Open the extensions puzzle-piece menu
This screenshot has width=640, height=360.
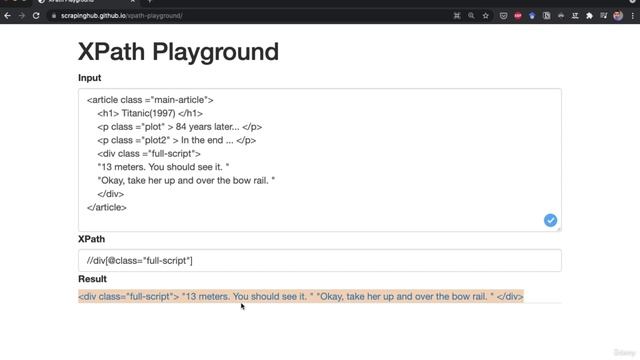[589, 16]
